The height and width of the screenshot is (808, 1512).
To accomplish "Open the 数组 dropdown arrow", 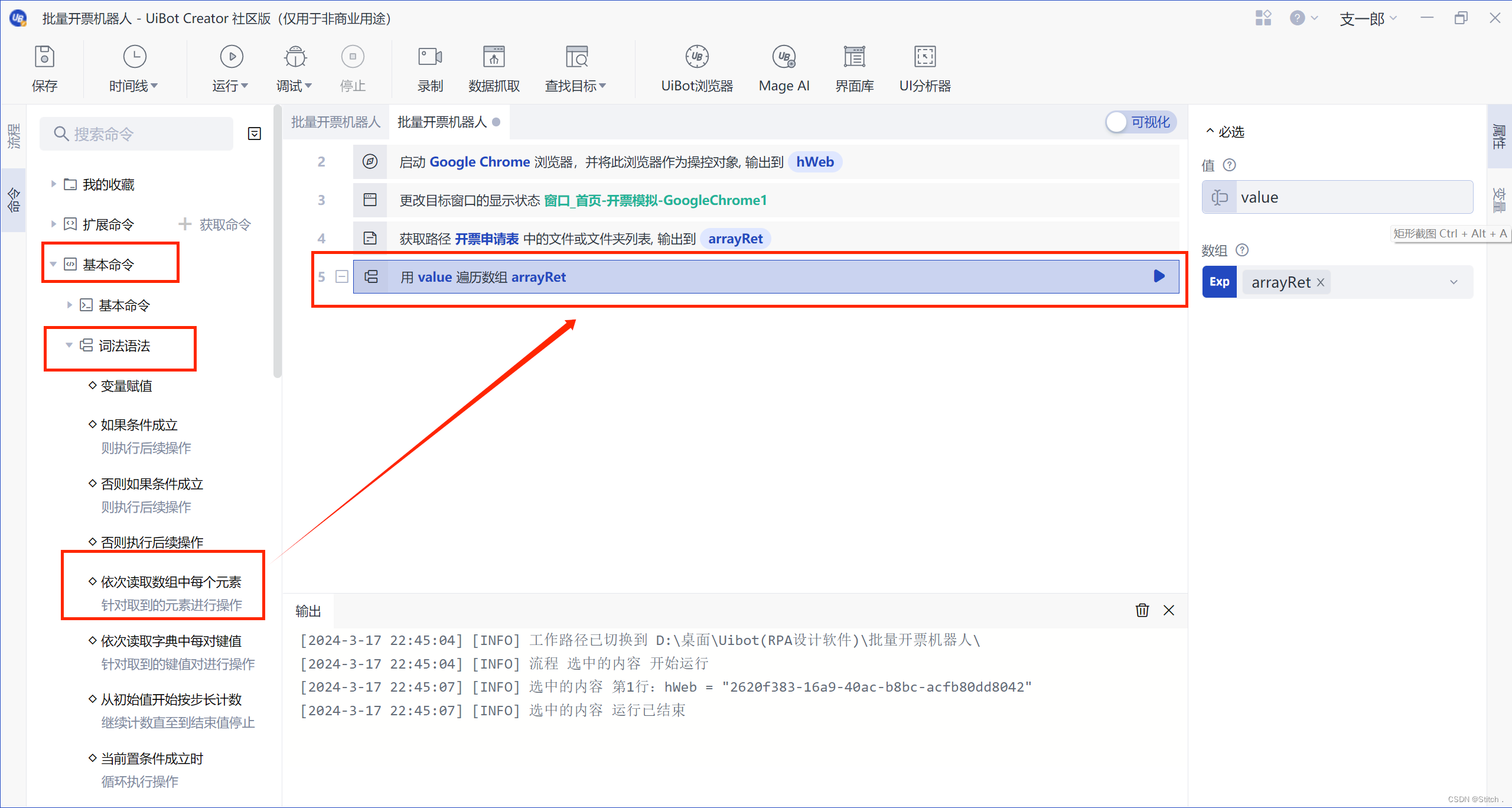I will pos(1454,282).
